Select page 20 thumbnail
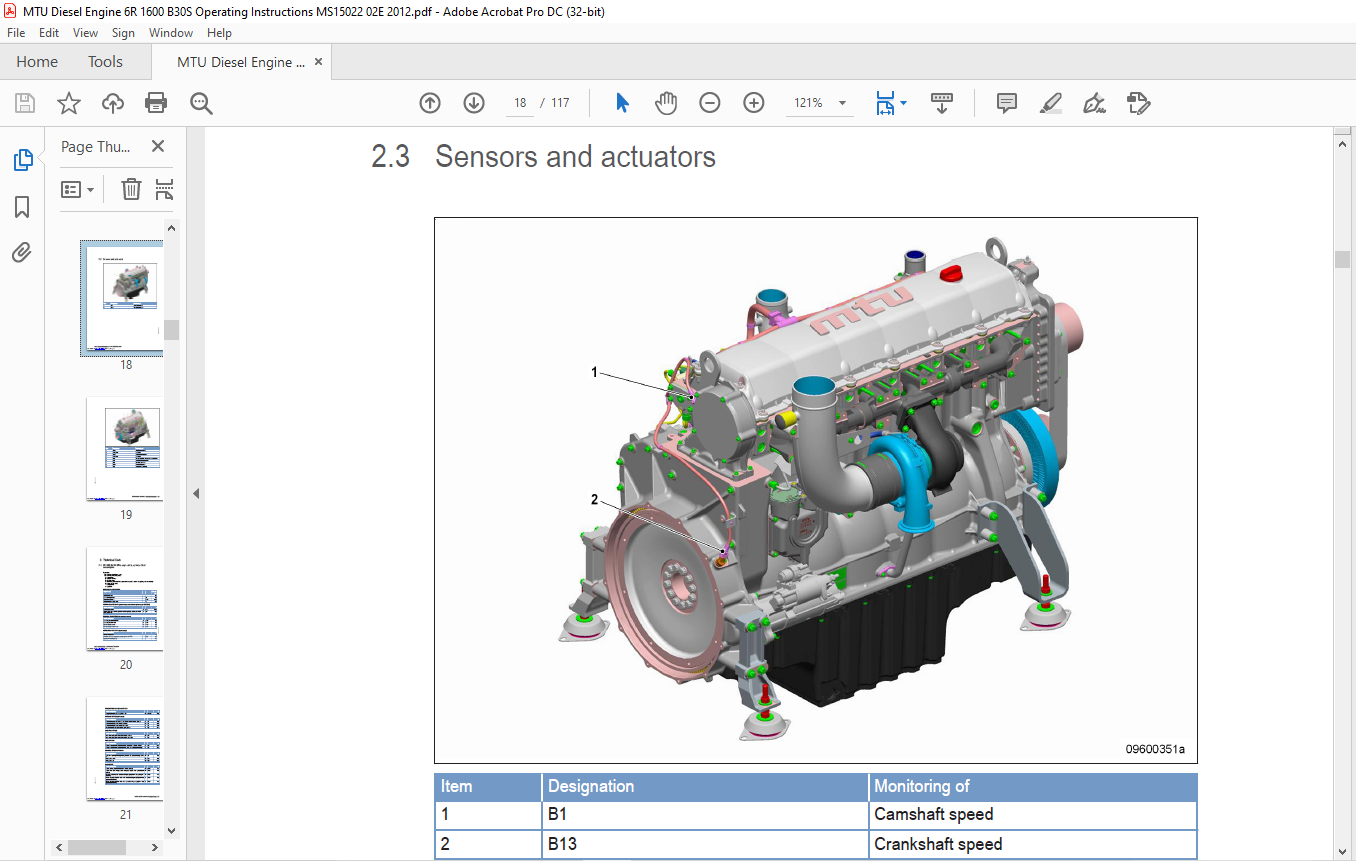Image resolution: width=1356 pixels, height=861 pixels. (x=125, y=599)
